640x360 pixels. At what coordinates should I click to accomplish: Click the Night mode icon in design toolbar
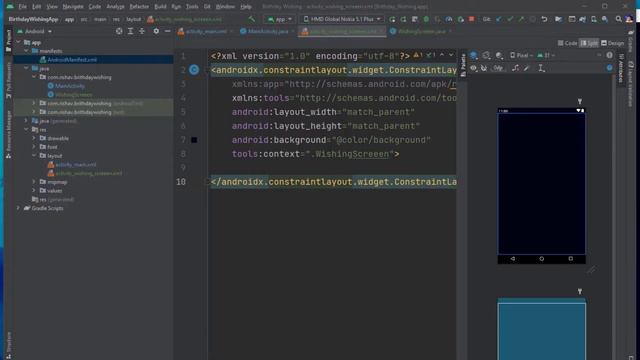pos(499,55)
